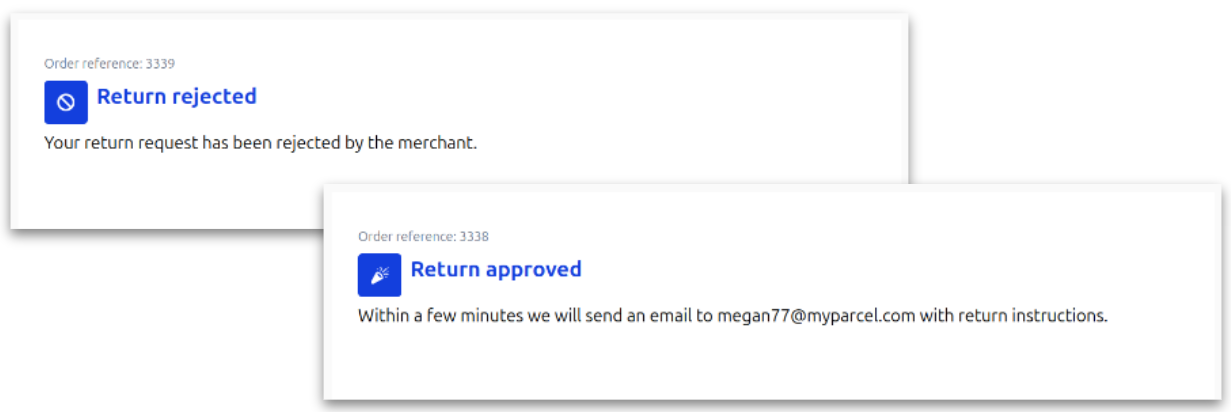Screen dimensions: 1231x412
Task: Click the order number 3339
Action: coord(160,64)
